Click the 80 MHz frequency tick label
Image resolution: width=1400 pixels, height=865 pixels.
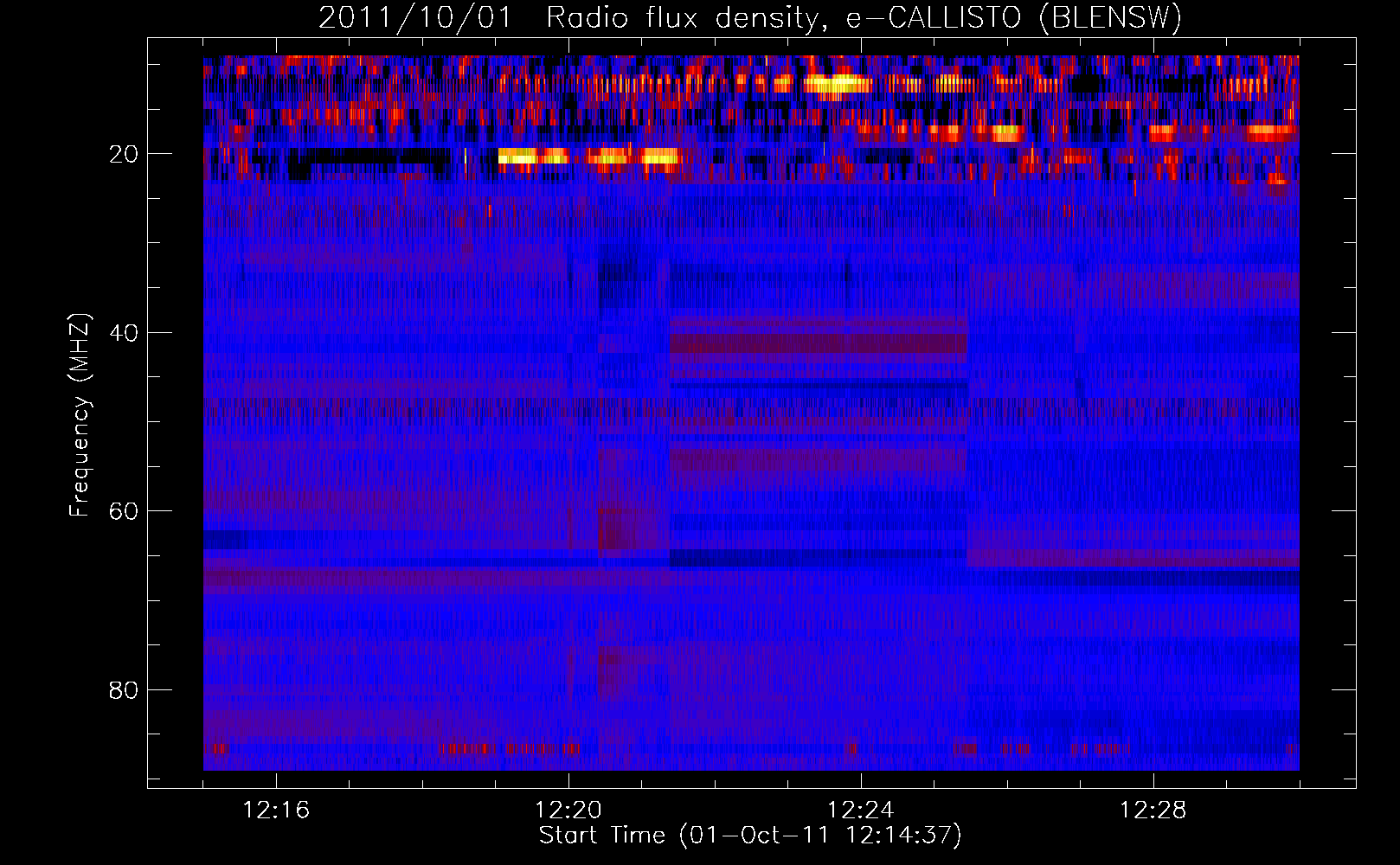tap(124, 690)
